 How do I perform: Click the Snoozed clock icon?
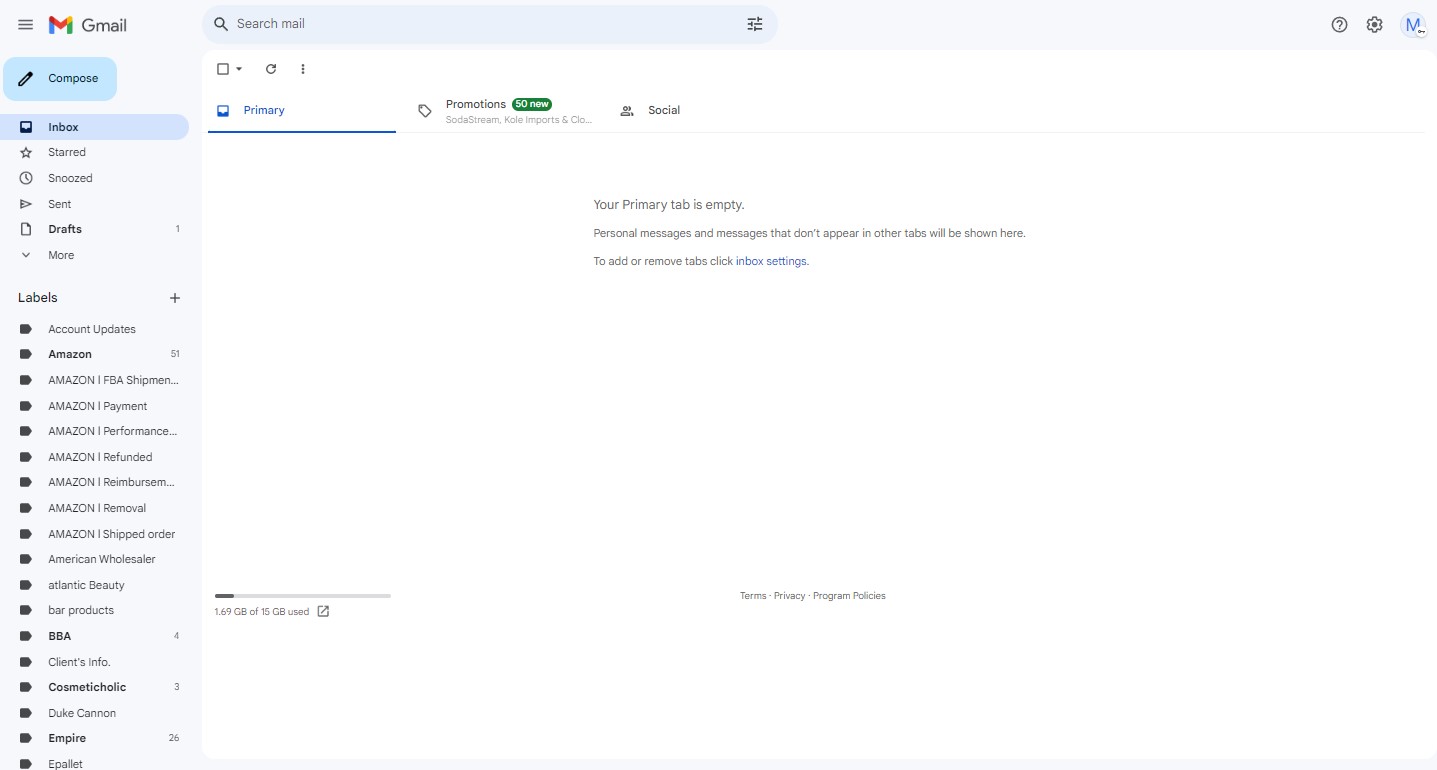coord(26,178)
